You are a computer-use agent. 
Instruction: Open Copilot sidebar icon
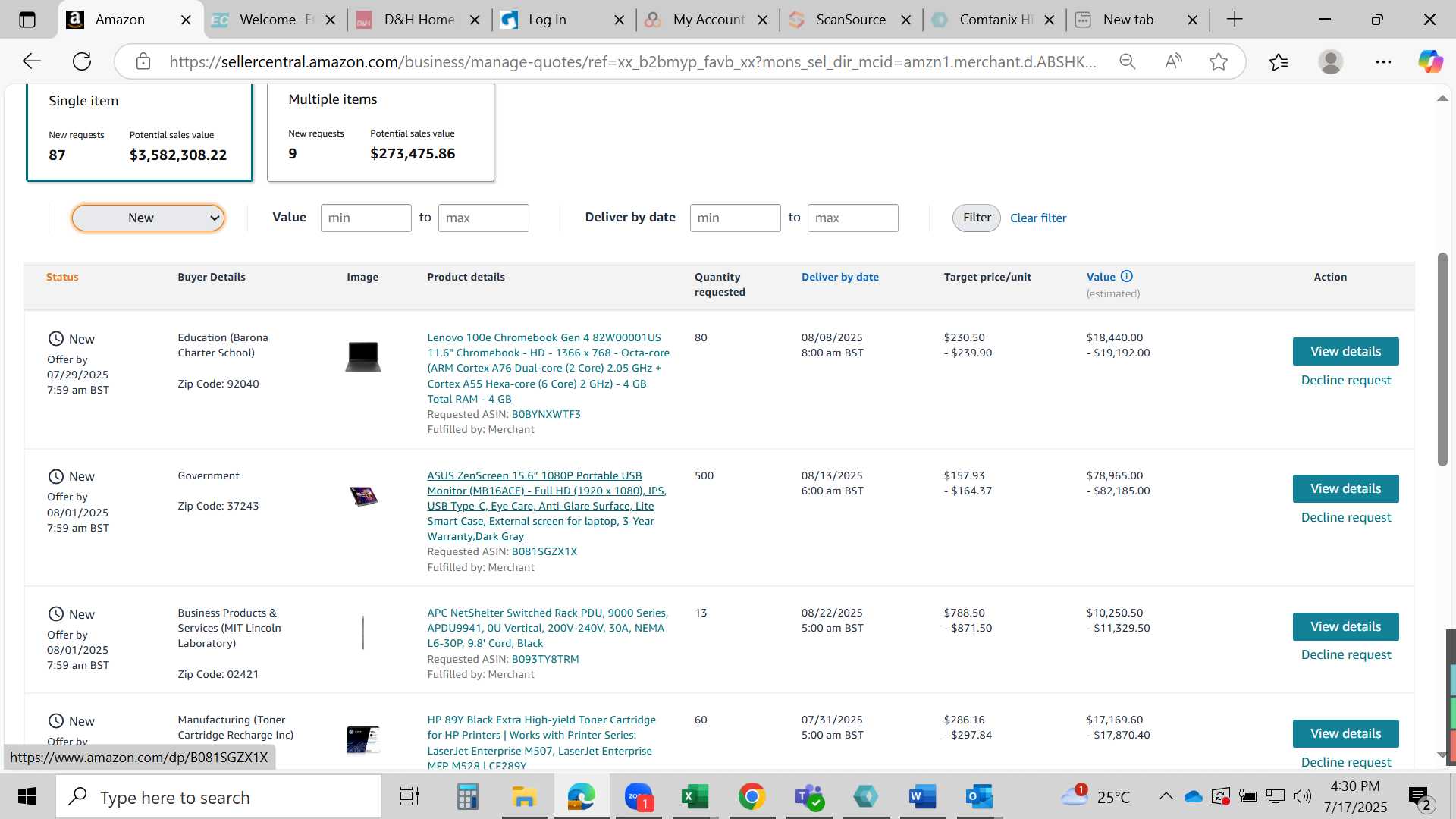click(1430, 61)
